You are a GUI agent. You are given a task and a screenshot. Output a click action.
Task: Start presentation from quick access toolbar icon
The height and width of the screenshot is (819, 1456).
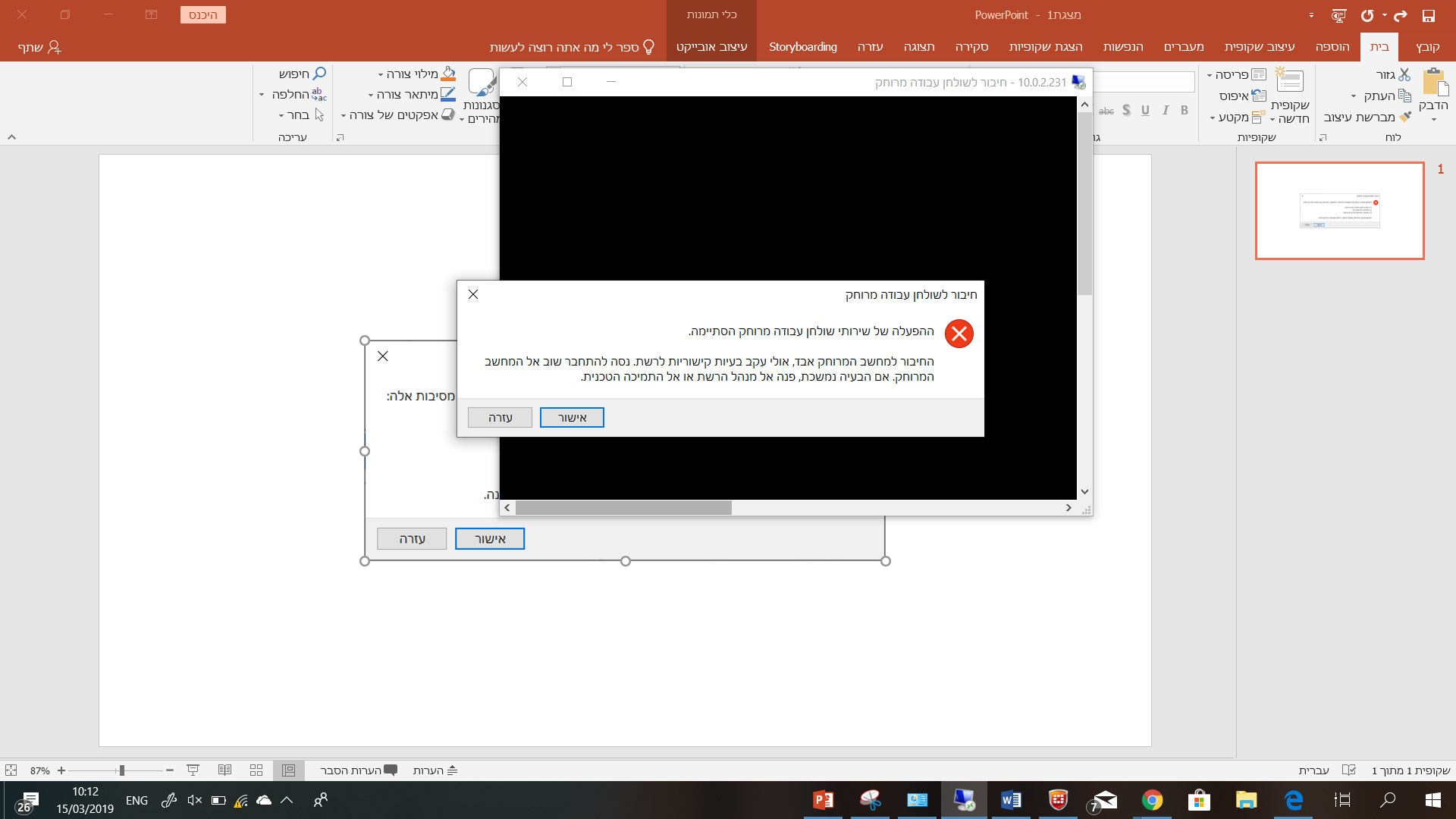tap(1339, 15)
